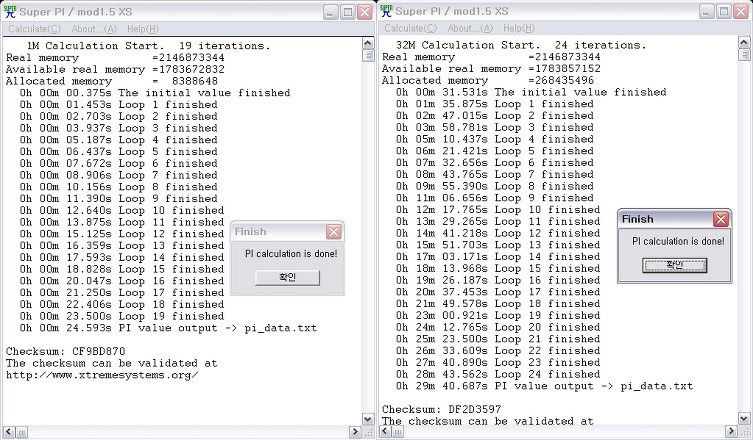The width and height of the screenshot is (753, 440).
Task: Click 'Loop 19 finished' line in left window
Action: tap(122, 316)
